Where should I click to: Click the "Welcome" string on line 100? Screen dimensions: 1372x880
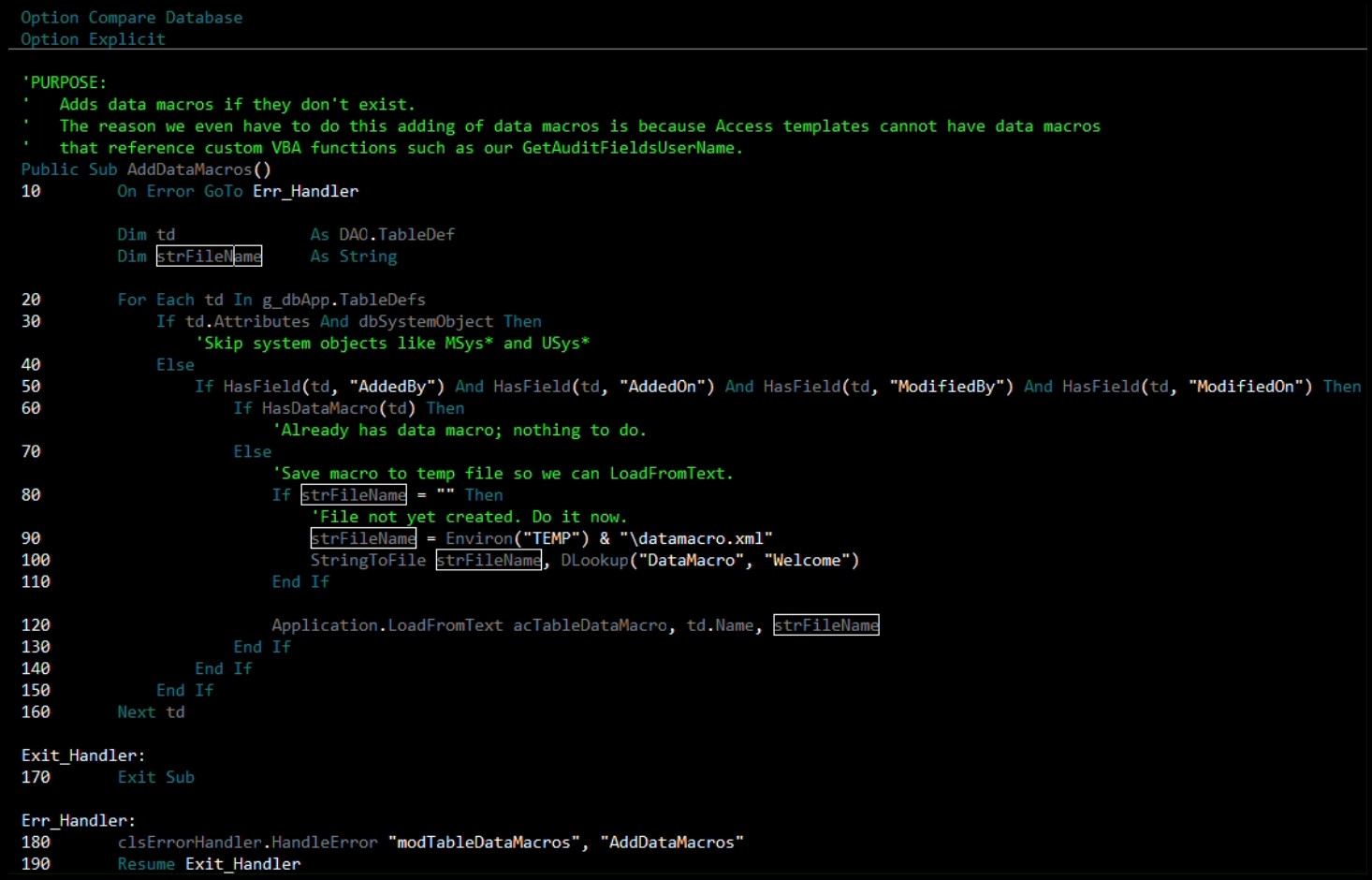click(807, 560)
